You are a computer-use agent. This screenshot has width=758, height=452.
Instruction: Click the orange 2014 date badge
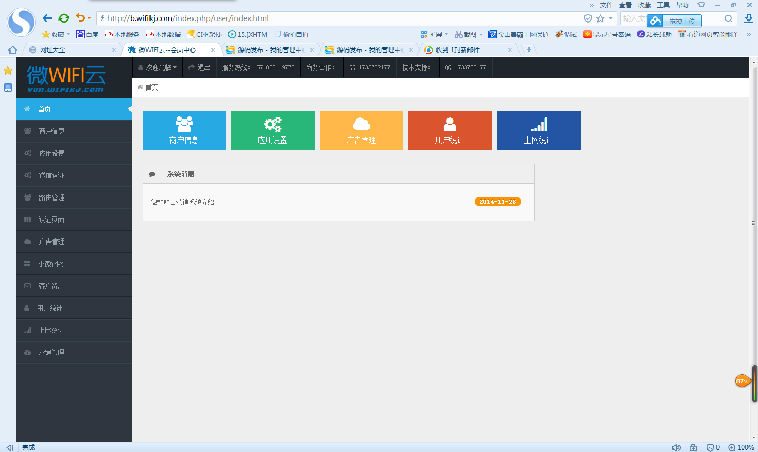(x=497, y=202)
